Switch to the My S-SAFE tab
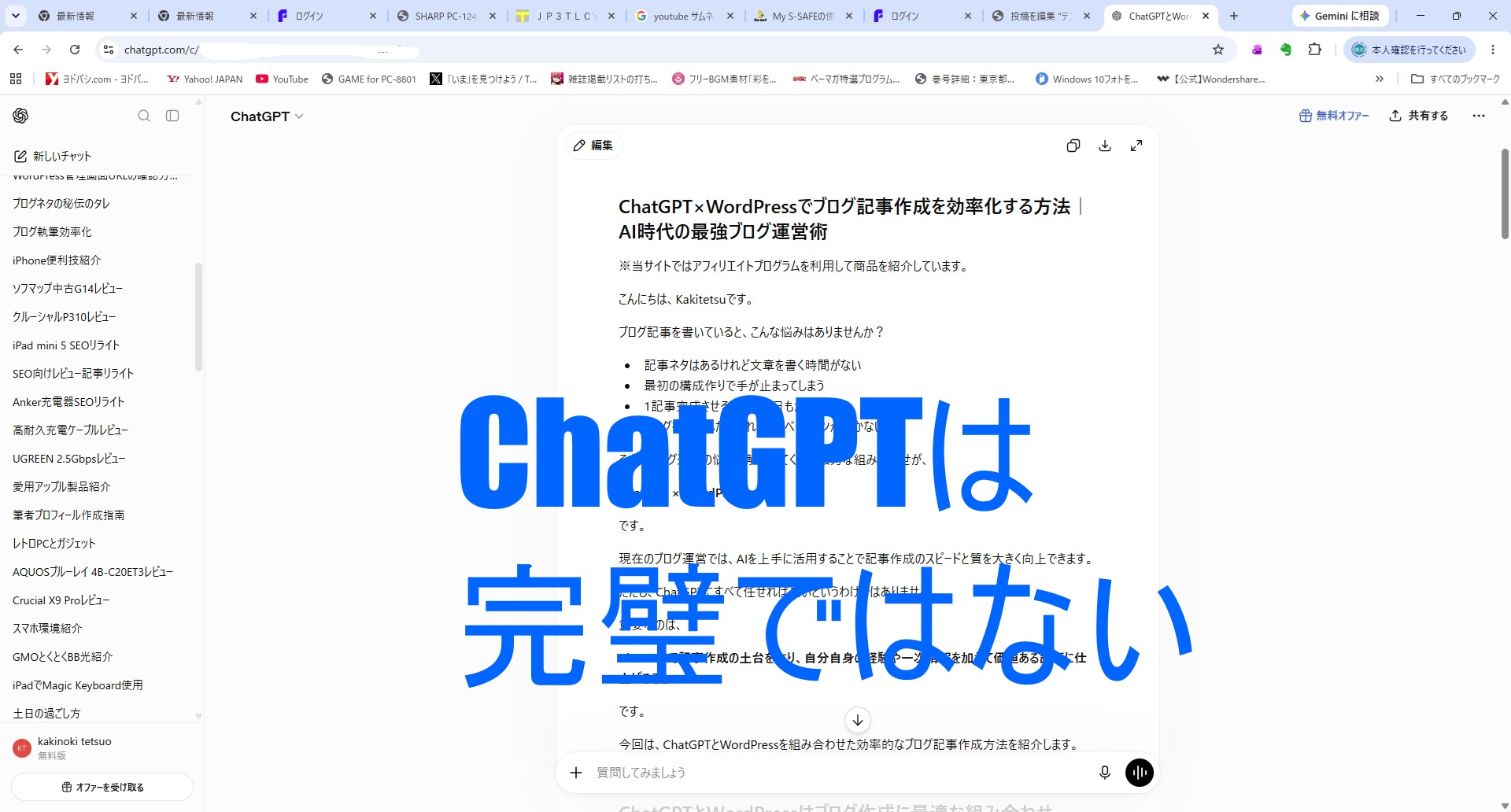This screenshot has height=812, width=1511. [x=803, y=16]
